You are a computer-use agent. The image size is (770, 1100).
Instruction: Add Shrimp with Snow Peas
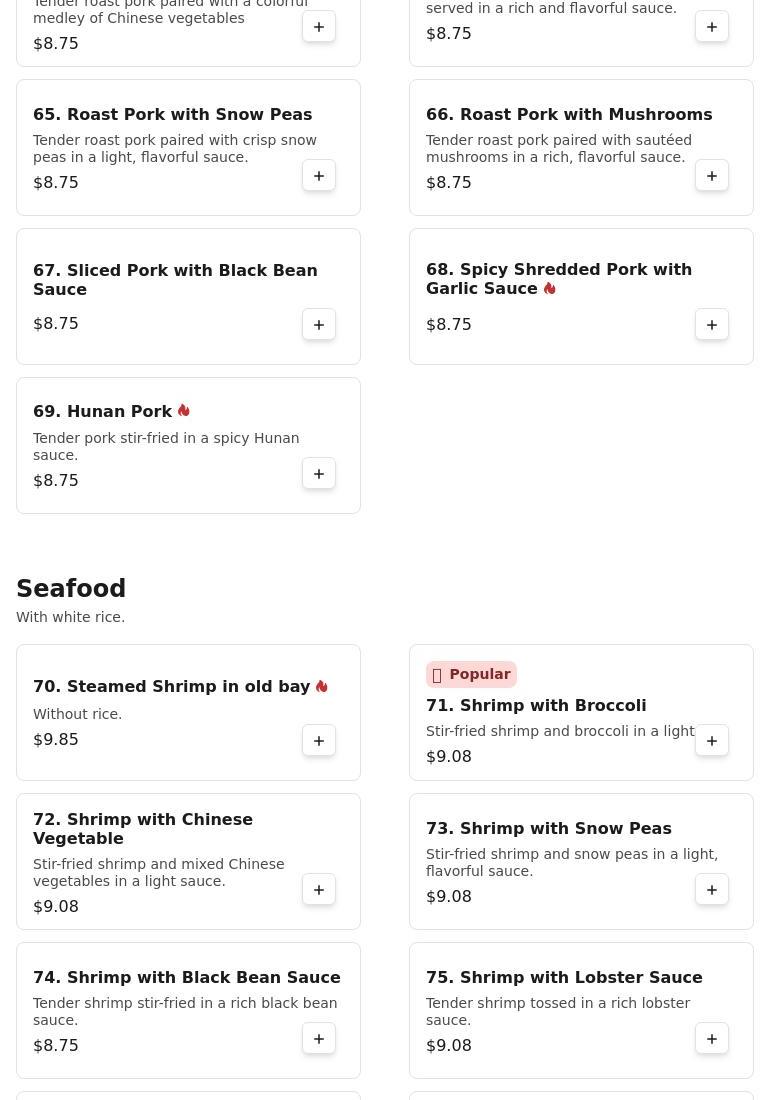[x=711, y=890]
